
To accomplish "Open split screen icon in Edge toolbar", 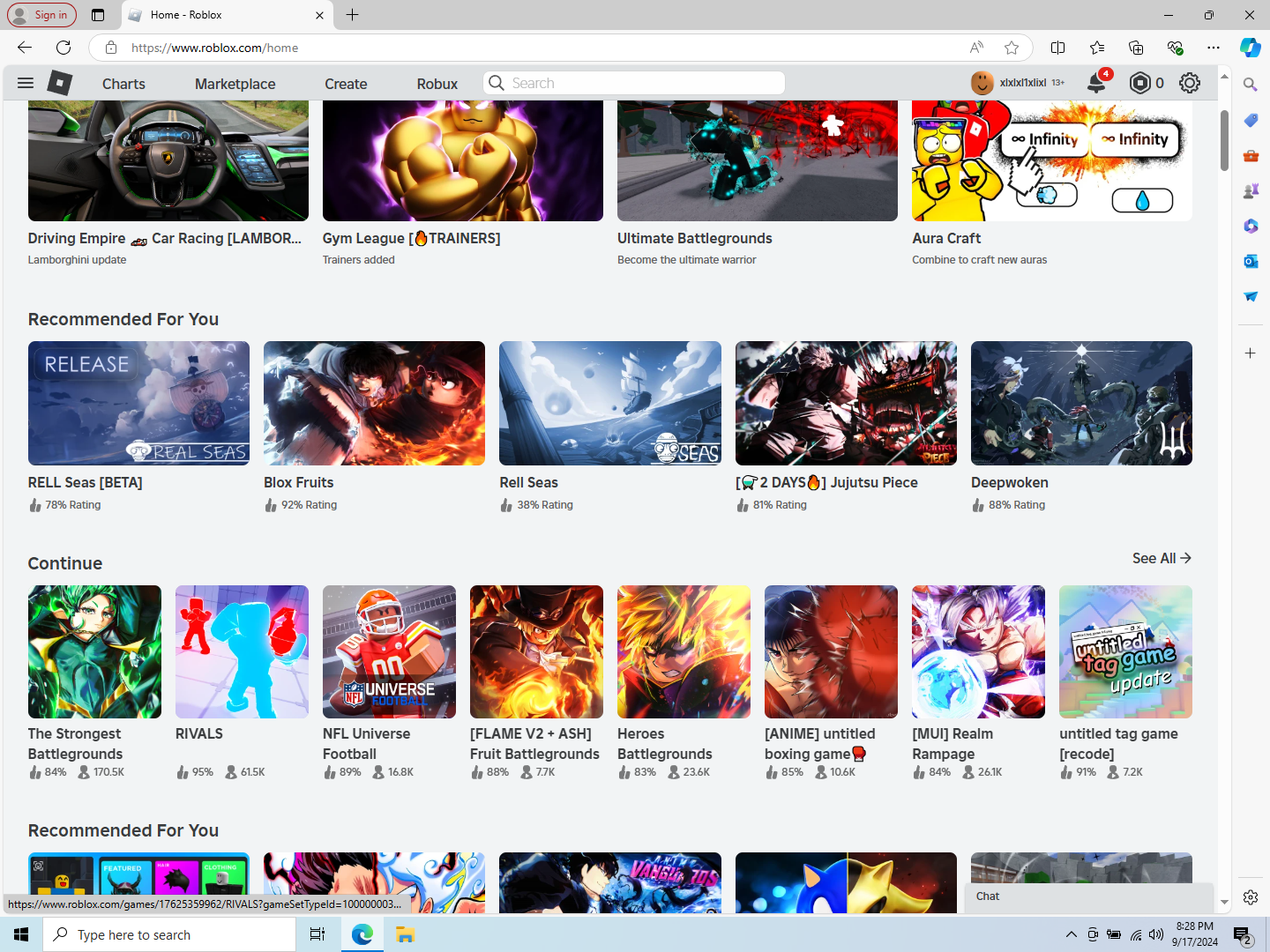I will [x=1058, y=48].
